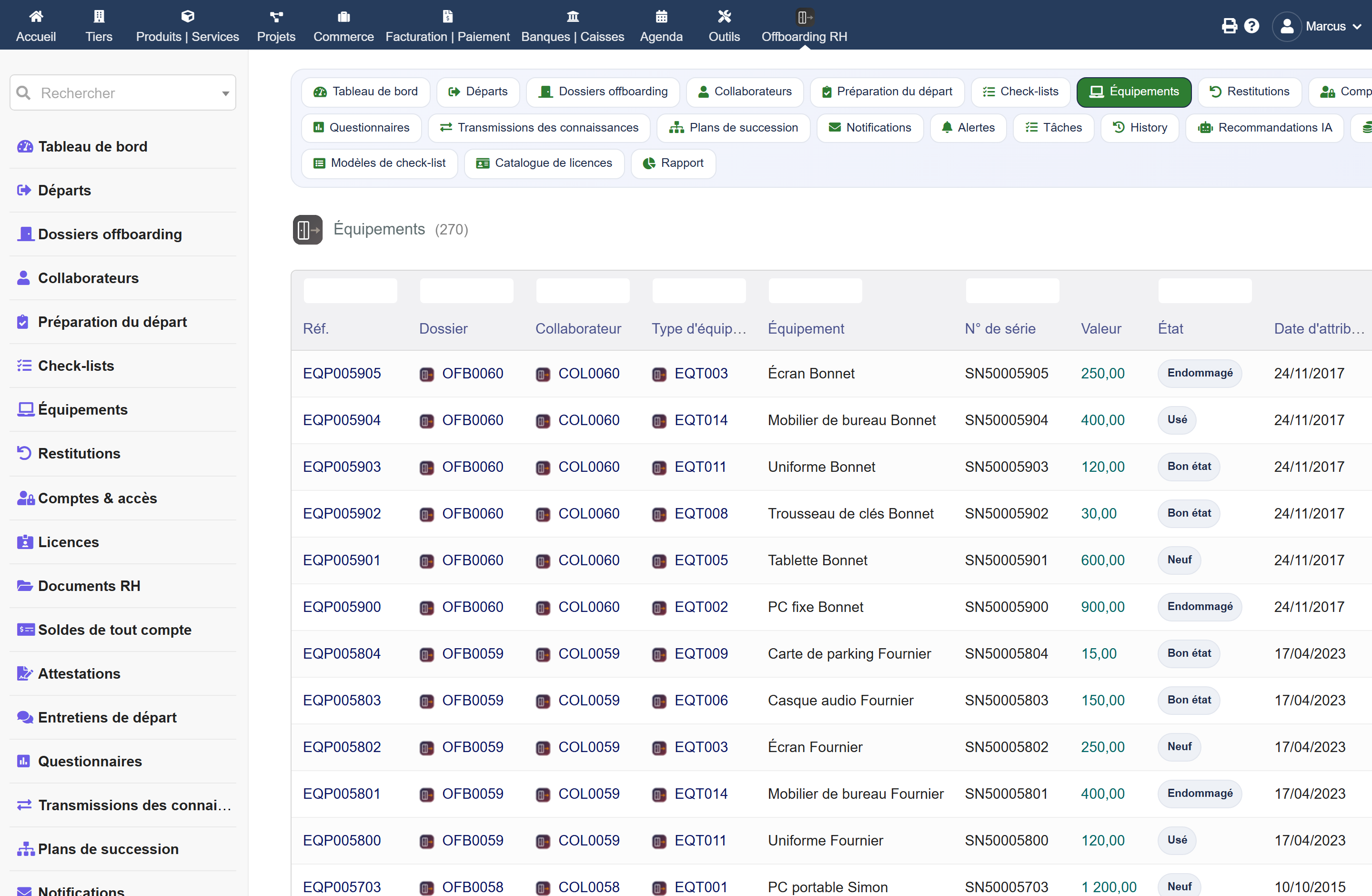
Task: Open the Alertes tab
Action: coord(968,127)
